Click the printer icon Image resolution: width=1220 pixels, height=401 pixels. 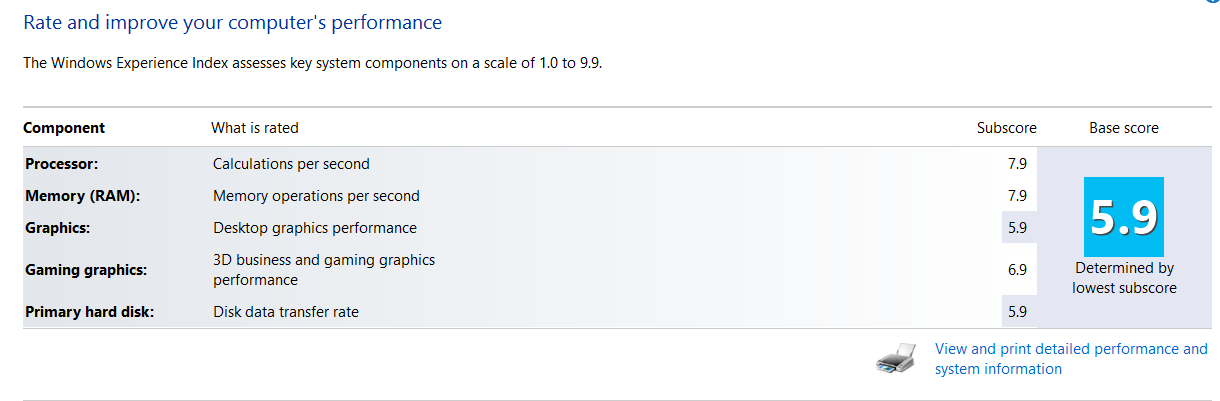click(x=895, y=360)
